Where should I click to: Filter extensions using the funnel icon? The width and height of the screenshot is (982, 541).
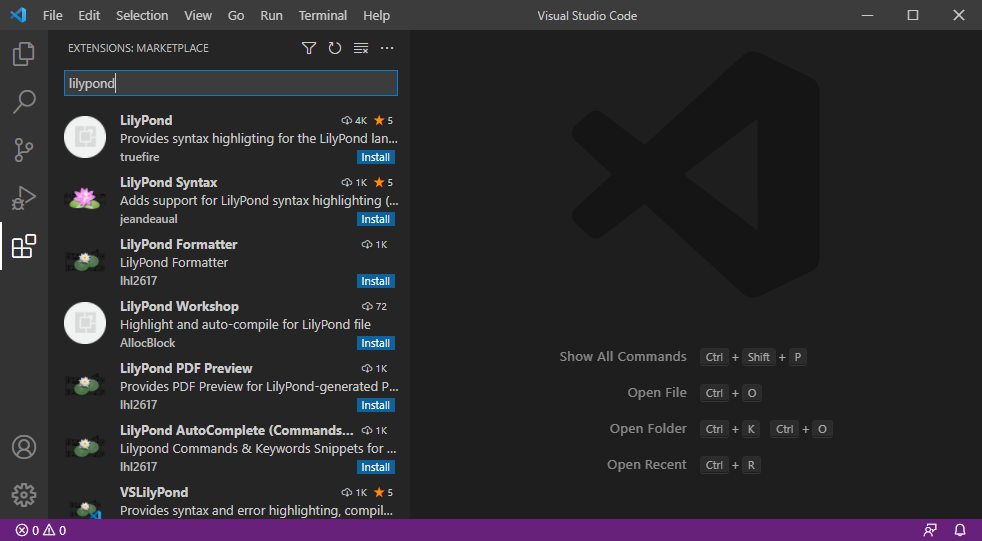coord(309,48)
